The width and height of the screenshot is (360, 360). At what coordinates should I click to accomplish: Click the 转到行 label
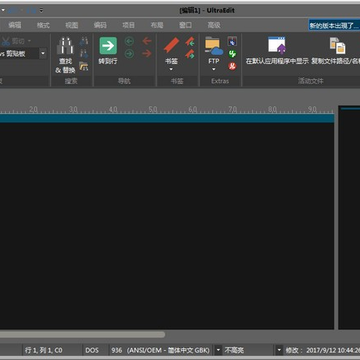coord(108,61)
